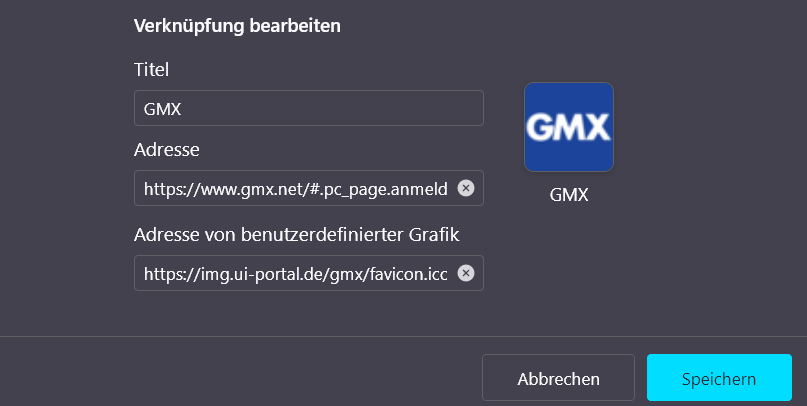Clear the custom graphic URL with X icon
The image size is (807, 406).
[465, 273]
